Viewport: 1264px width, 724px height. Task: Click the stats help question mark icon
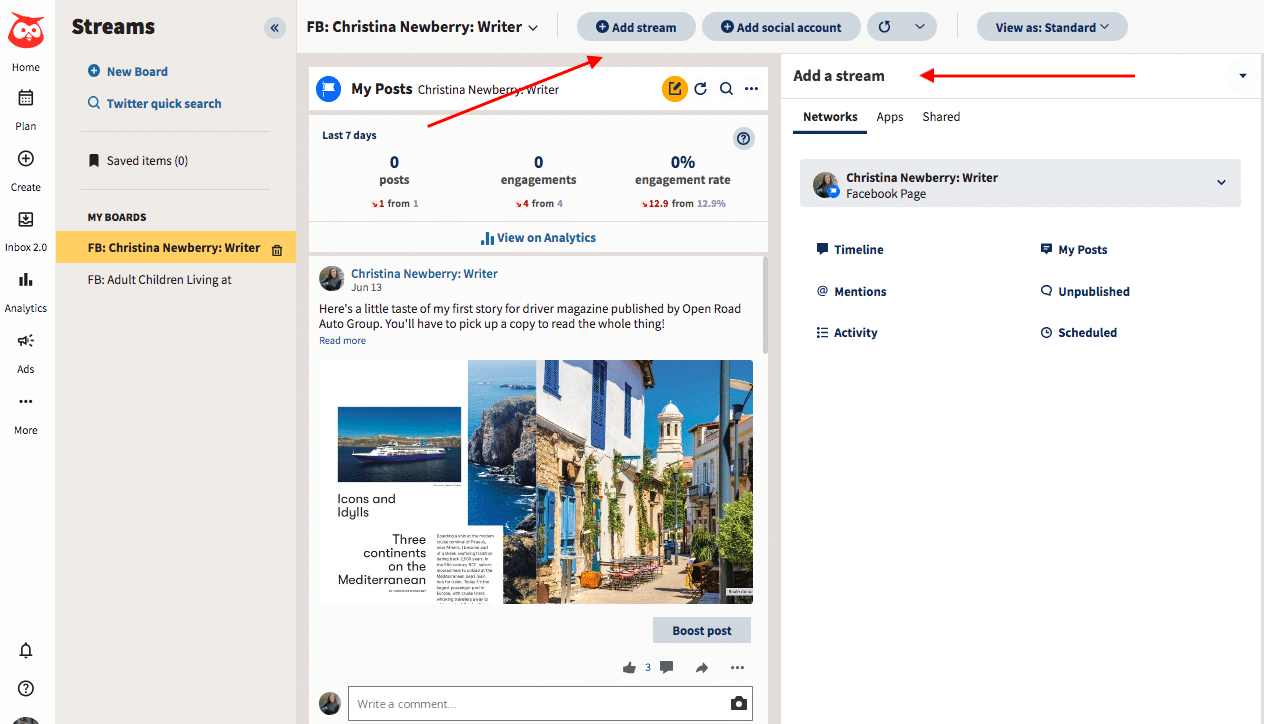(x=743, y=139)
